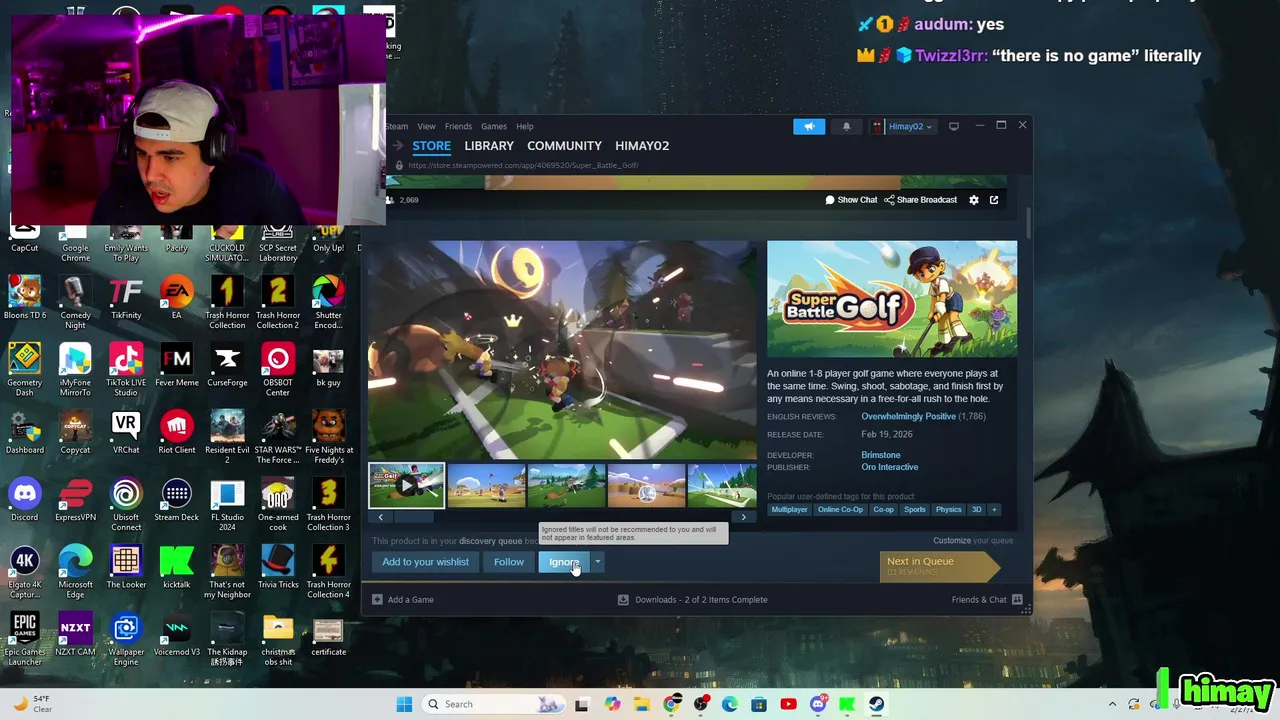Click Share Broadcast
The width and height of the screenshot is (1280, 720).
point(921,200)
